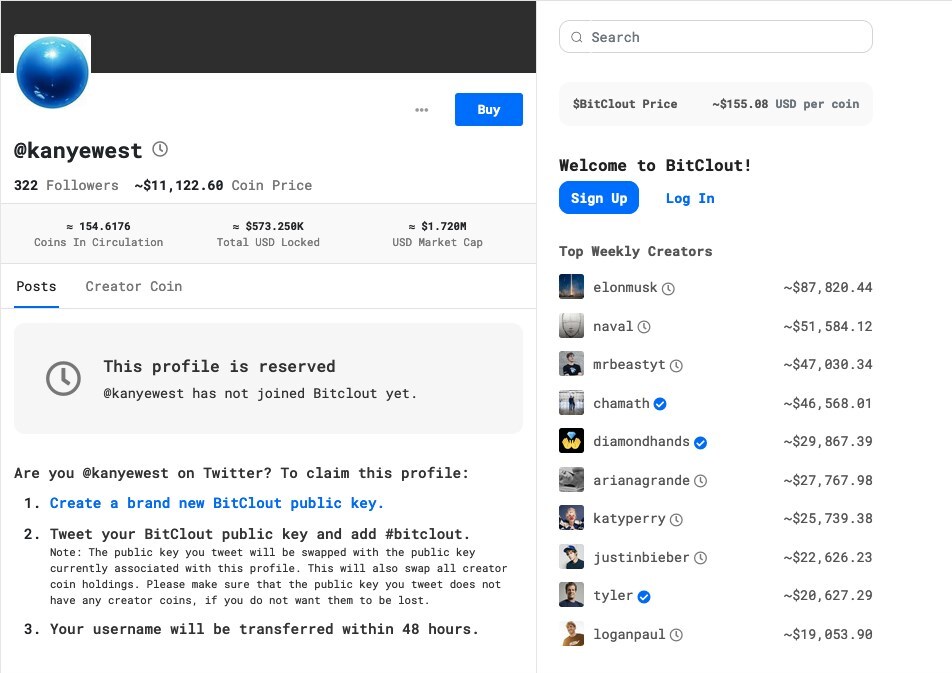This screenshot has height=673, width=952.
Task: Click the magnifier icon in search bar
Action: click(577, 38)
